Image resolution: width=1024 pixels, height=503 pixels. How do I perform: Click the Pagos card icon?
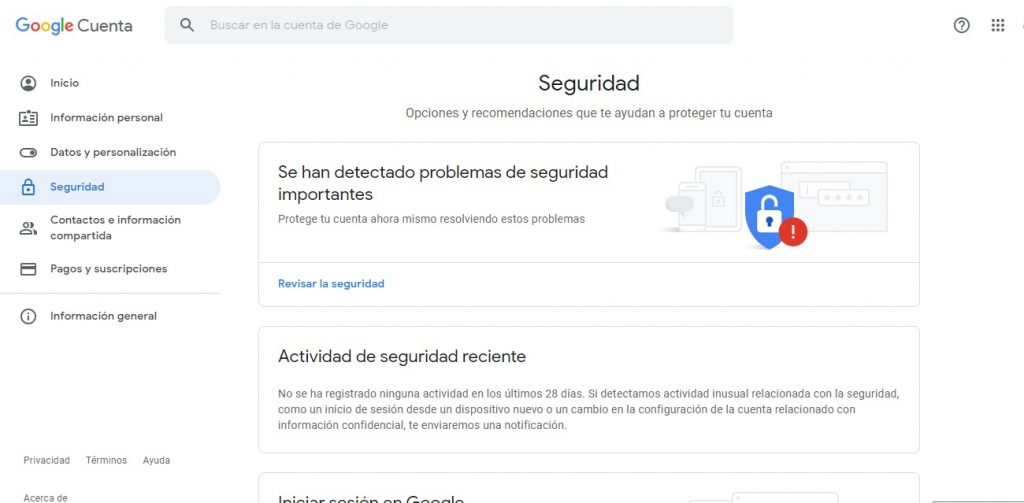tap(28, 269)
